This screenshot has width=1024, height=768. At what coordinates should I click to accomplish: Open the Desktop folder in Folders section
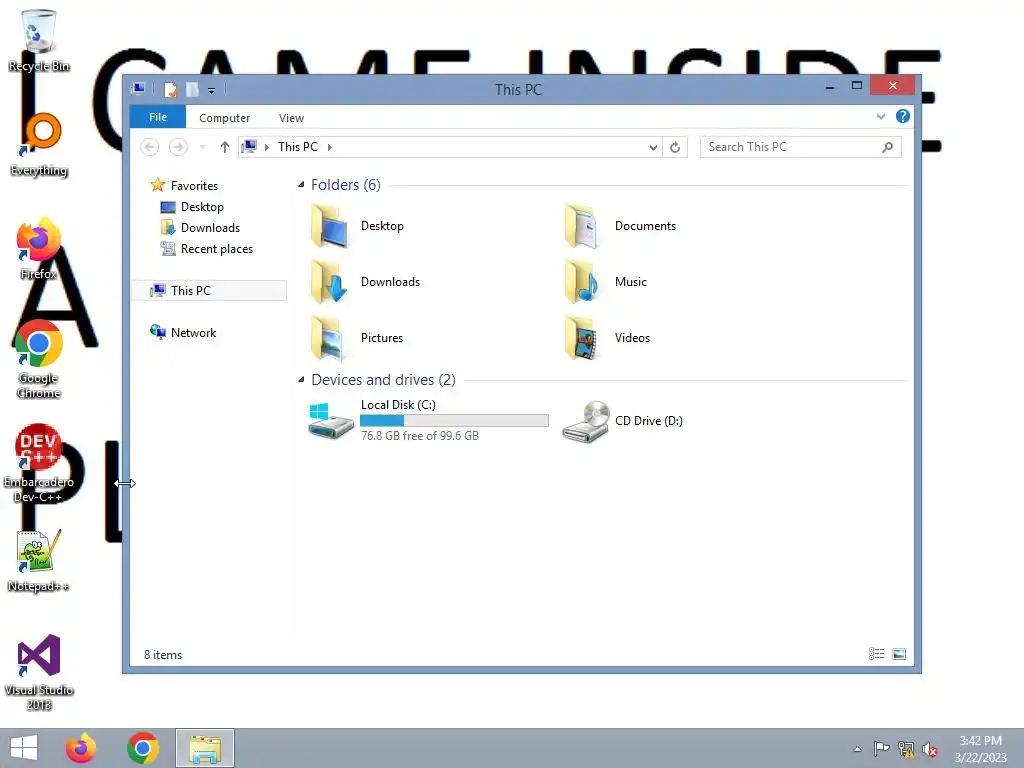pos(330,226)
